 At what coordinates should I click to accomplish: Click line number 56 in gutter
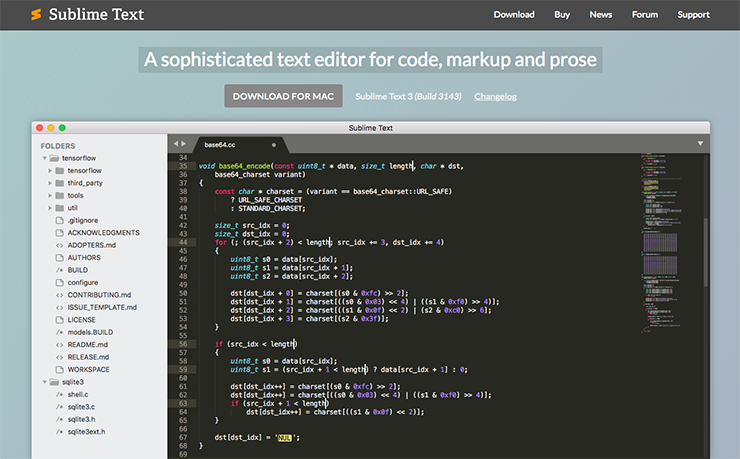[x=183, y=344]
